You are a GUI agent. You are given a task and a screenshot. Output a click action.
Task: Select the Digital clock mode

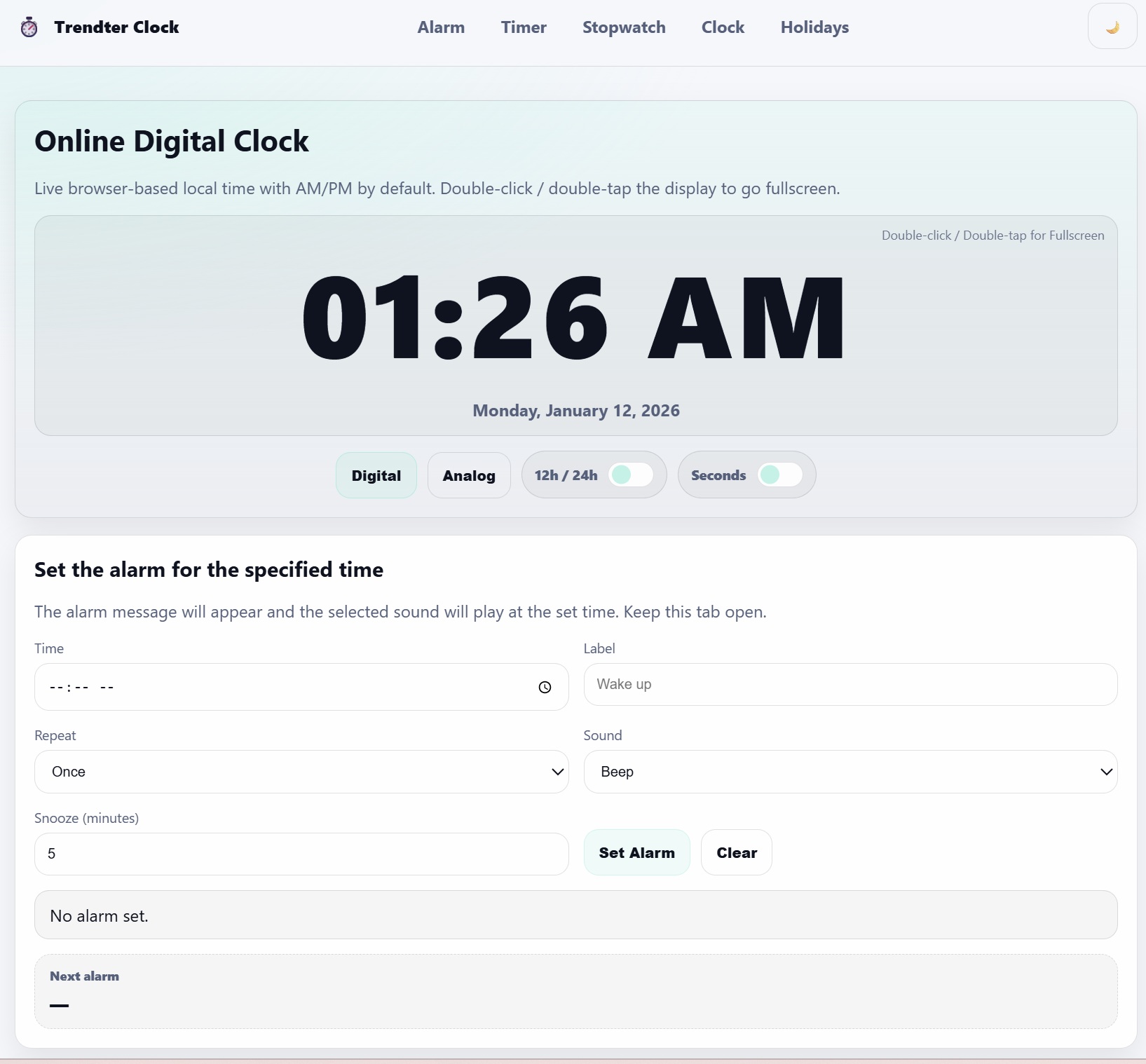[376, 475]
